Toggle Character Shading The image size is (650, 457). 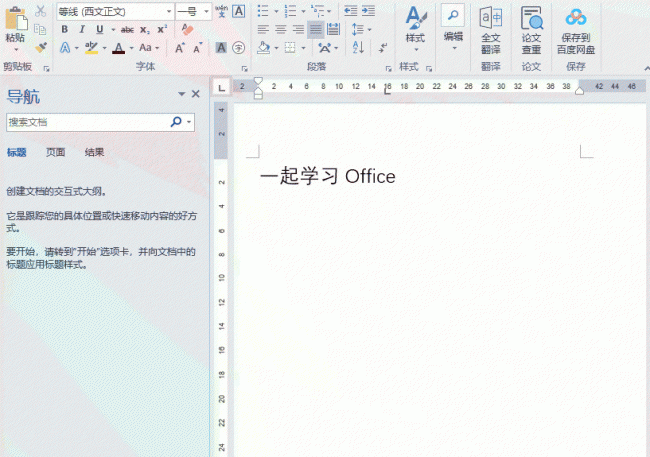coord(221,48)
